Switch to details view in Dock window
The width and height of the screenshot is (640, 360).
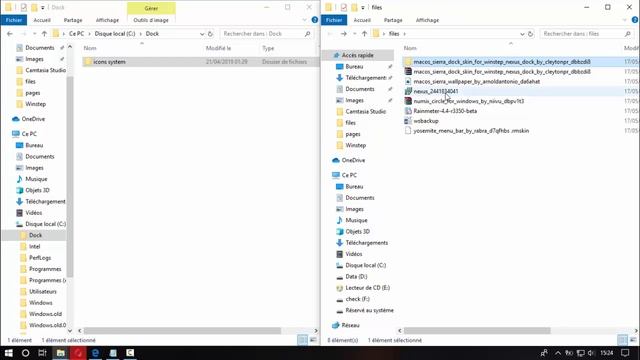pos(302,340)
